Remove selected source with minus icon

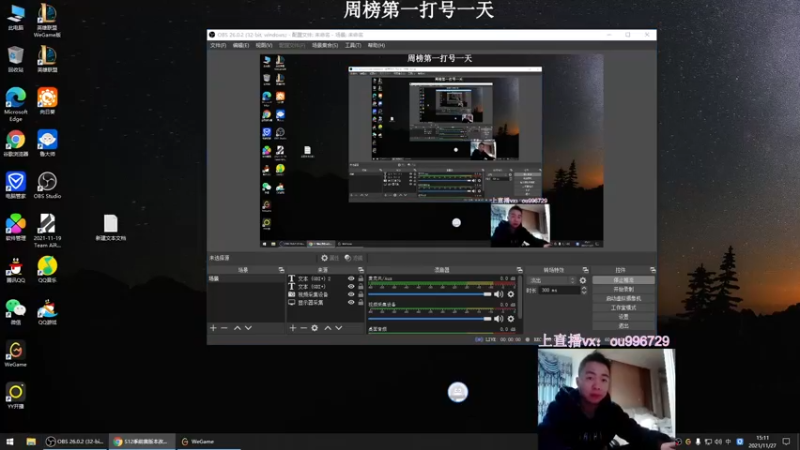[x=304, y=328]
